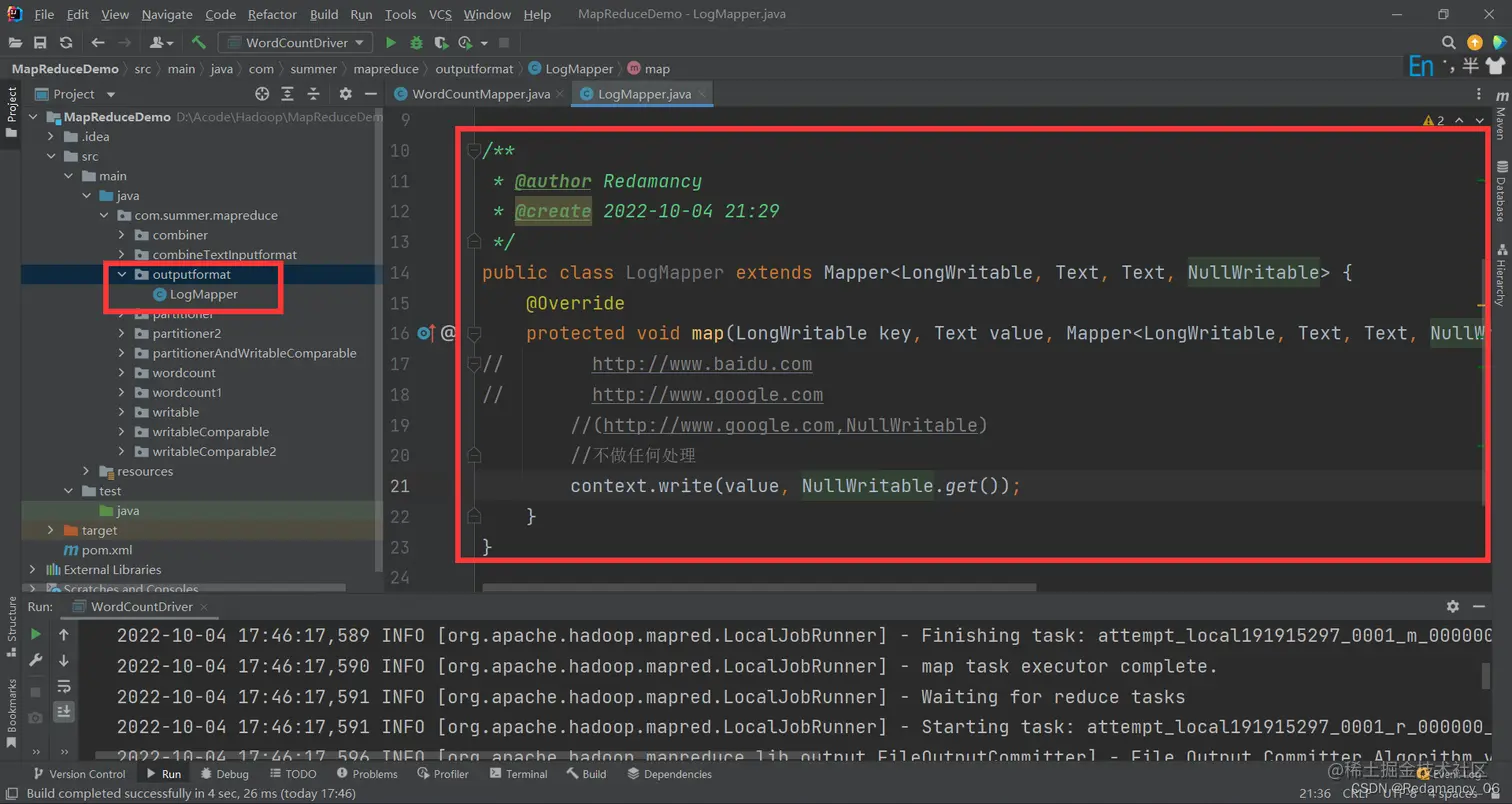Click Collapse All in Project panel
The height and width of the screenshot is (804, 1512).
pos(314,94)
